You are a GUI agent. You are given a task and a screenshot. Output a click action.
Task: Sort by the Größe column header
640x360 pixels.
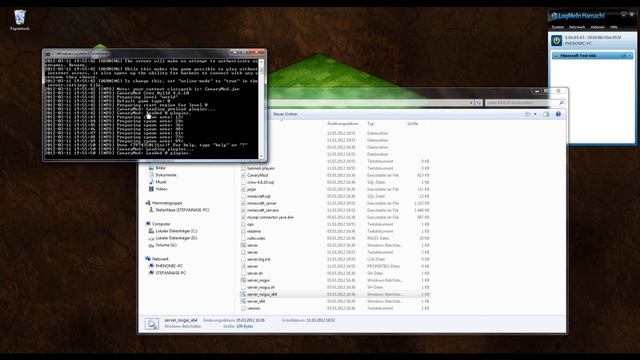[x=412, y=123]
